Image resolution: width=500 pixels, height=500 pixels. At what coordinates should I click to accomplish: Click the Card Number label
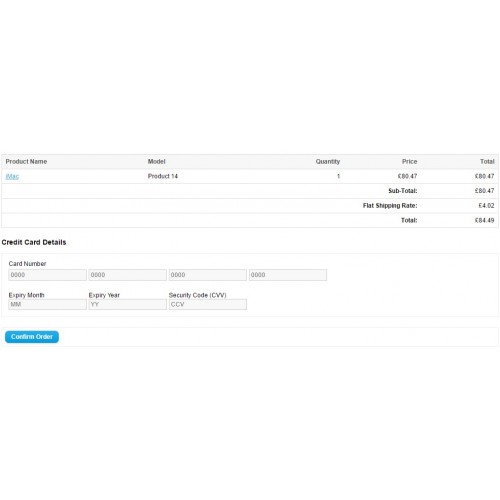tap(27, 264)
